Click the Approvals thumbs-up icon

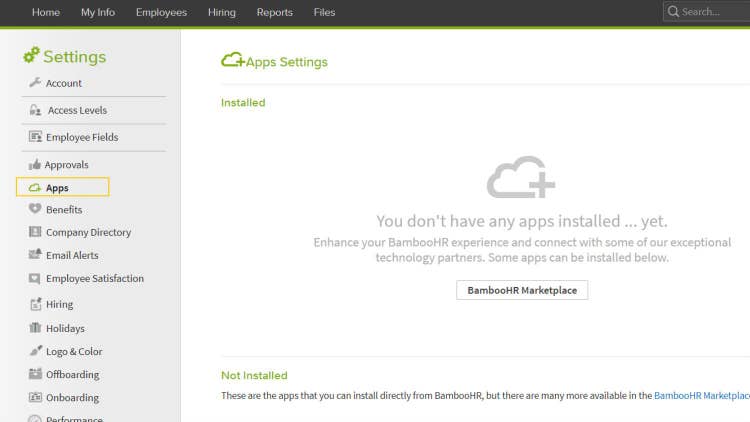(34, 165)
